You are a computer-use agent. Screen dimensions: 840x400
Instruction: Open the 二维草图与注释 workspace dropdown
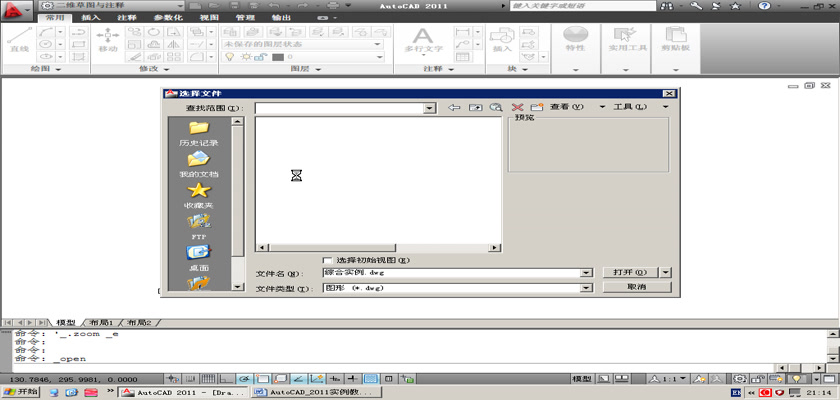(x=112, y=5)
